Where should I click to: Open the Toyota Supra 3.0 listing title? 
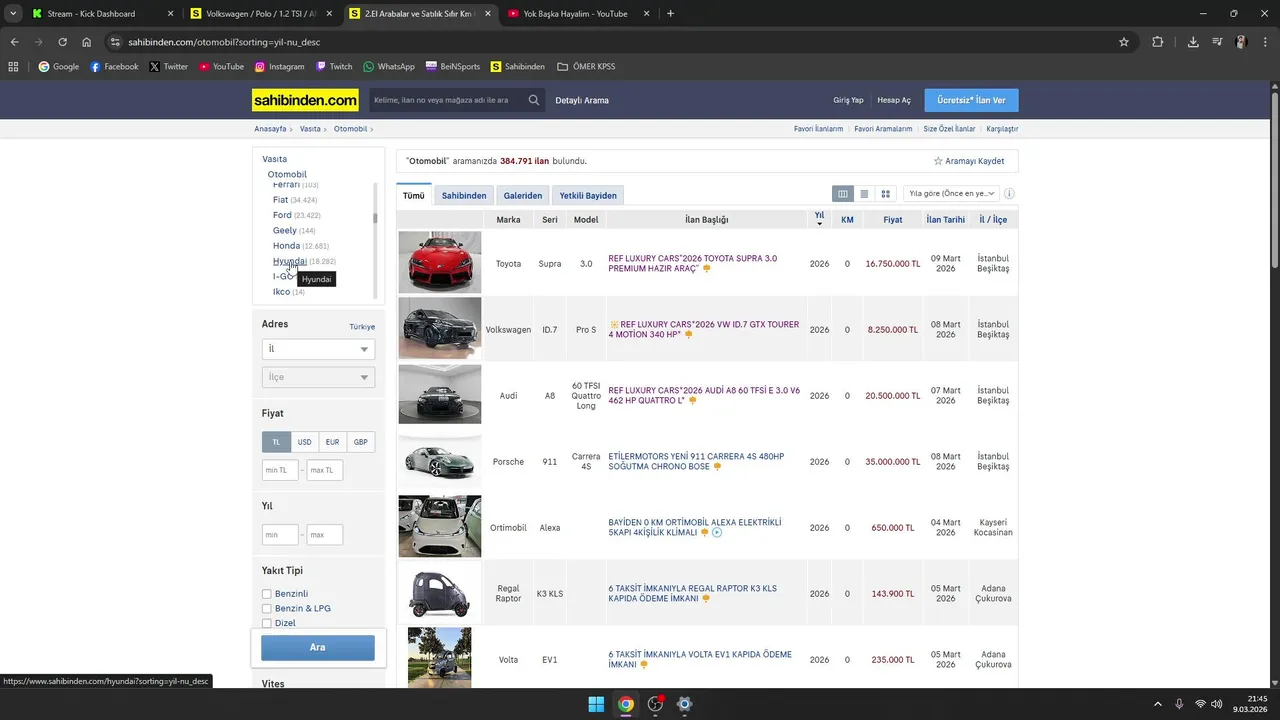[x=692, y=263]
